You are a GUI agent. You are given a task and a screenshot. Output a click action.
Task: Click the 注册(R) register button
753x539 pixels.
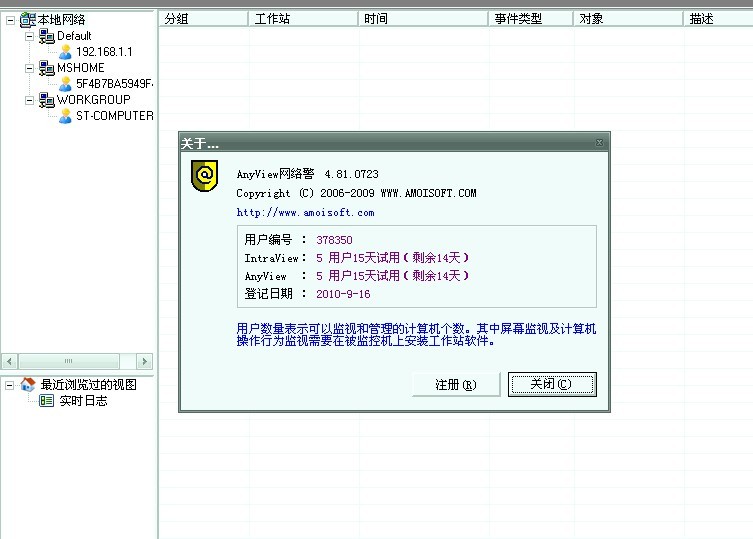[456, 384]
